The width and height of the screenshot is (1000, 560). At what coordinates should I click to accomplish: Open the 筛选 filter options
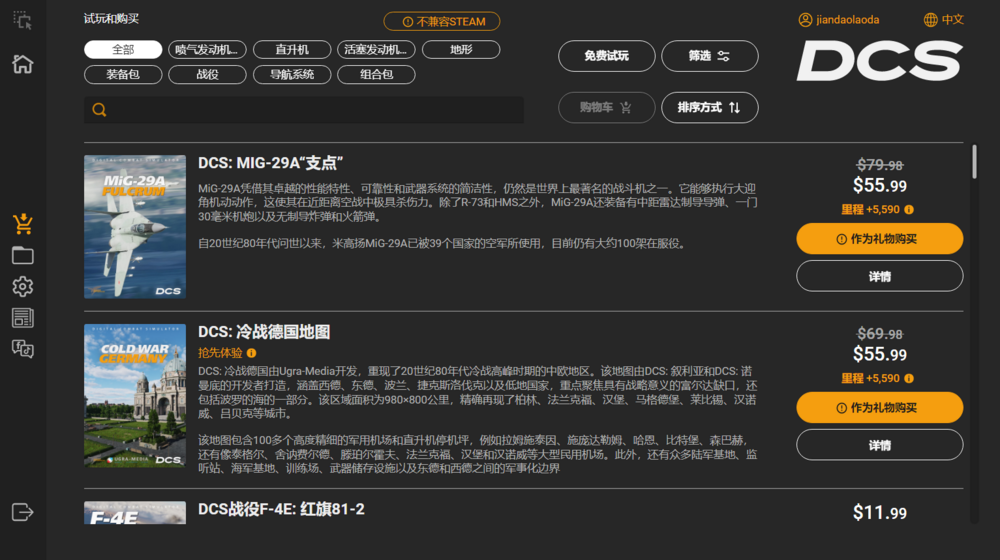[710, 56]
